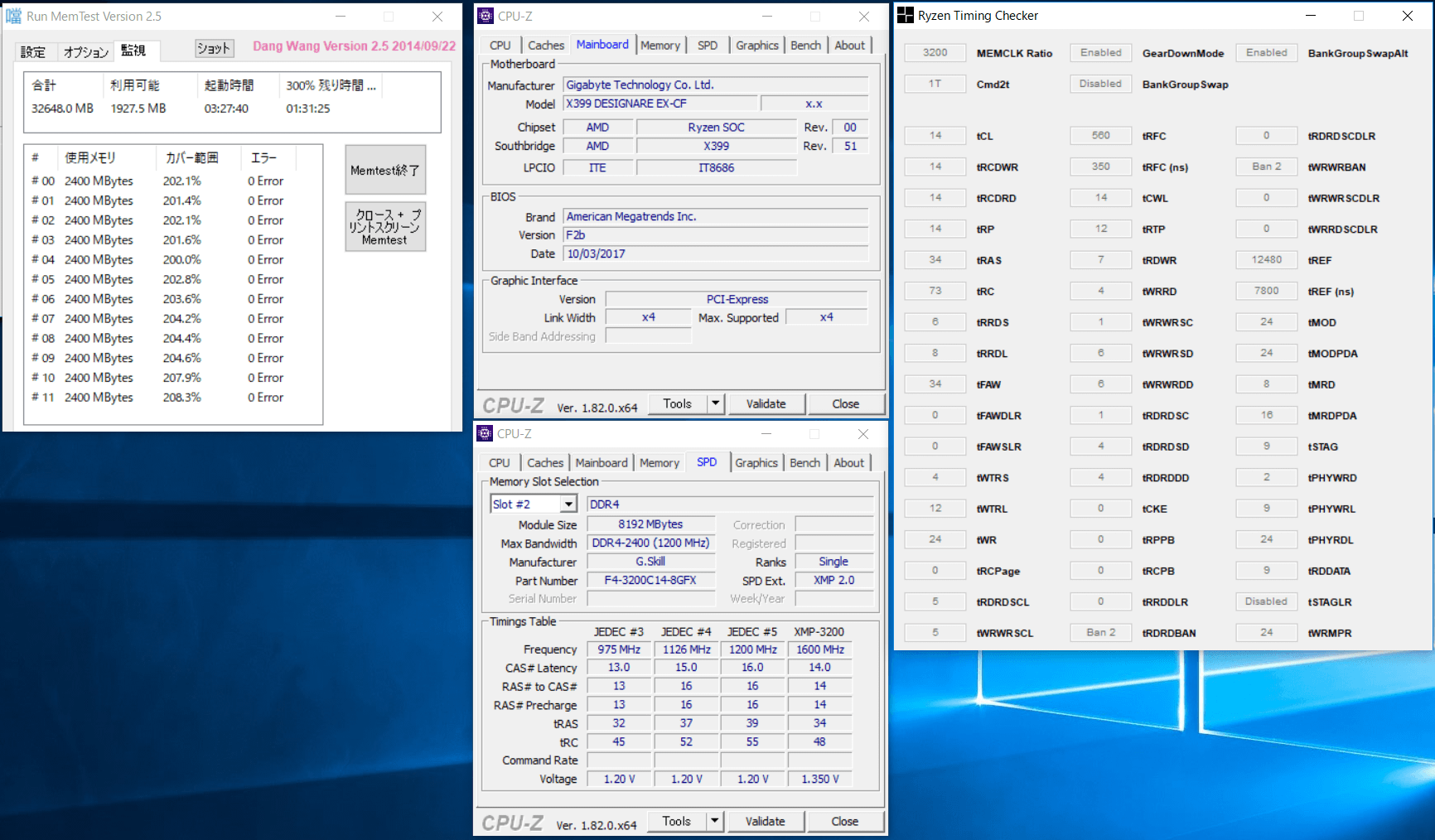This screenshot has height=840, width=1435.
Task: Open Bench tab in upper CPU-Z
Action: click(805, 46)
